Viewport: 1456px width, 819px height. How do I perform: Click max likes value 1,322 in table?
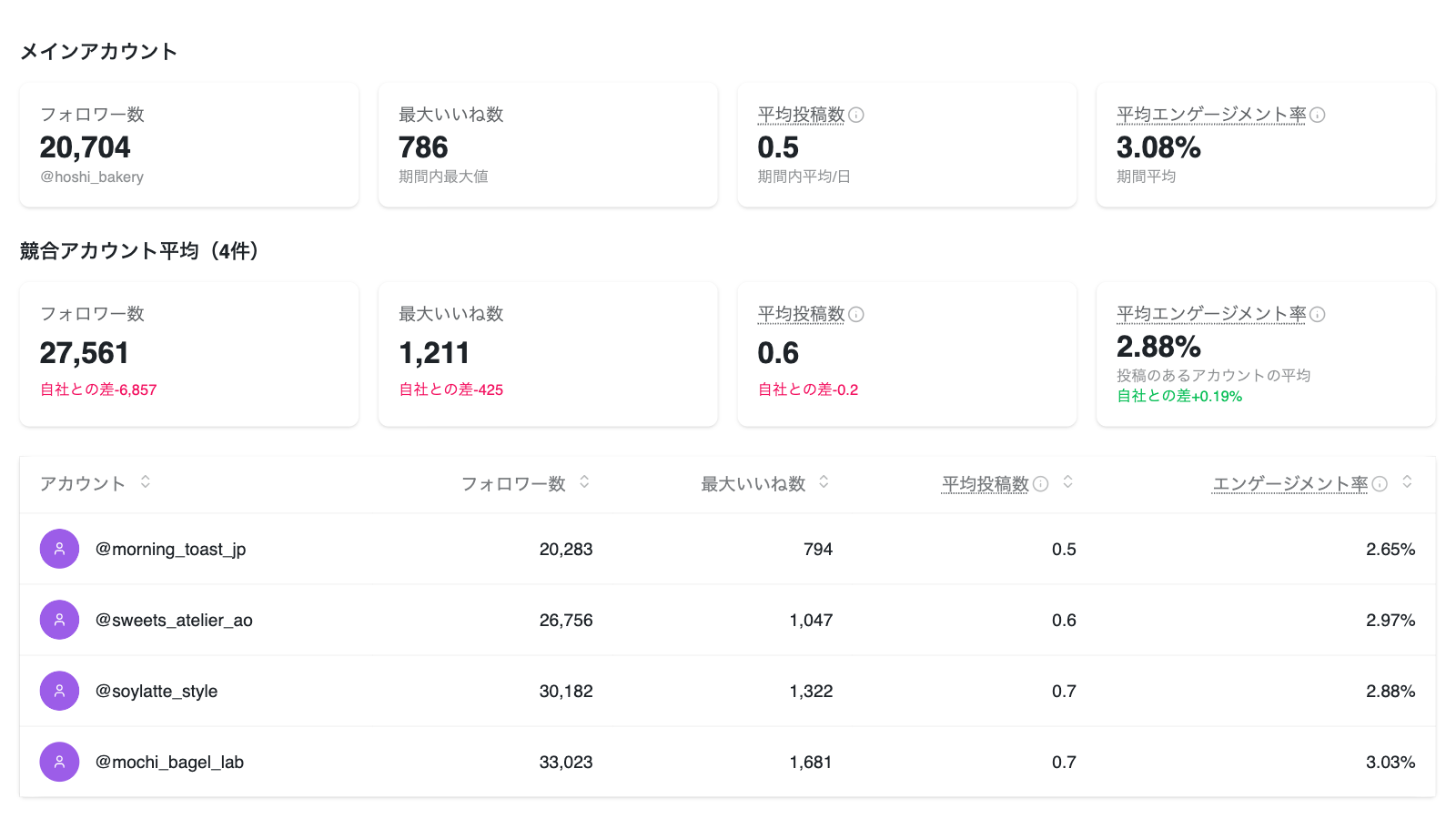[811, 692]
